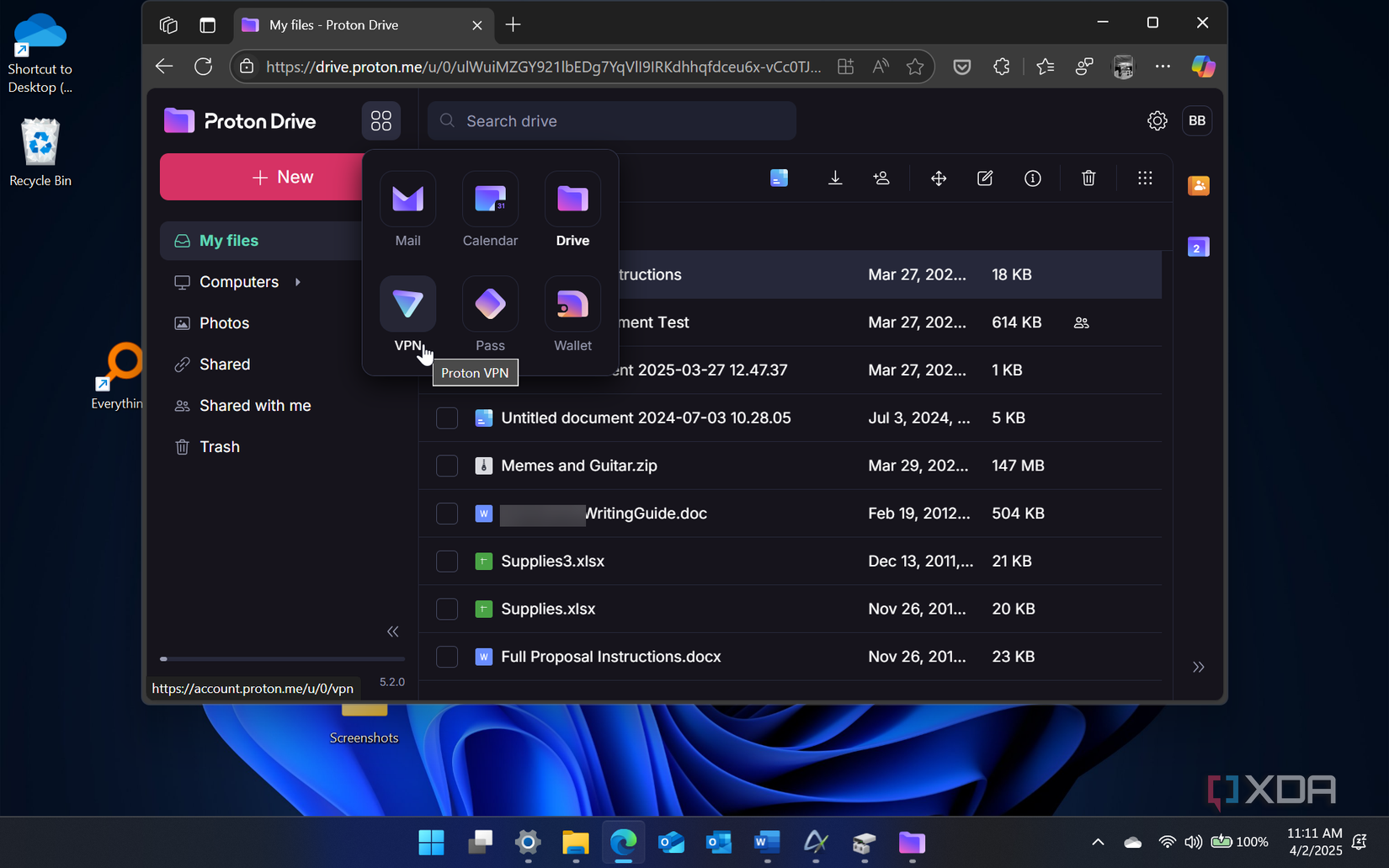Select checkbox beside WritingGuide.doc
The width and height of the screenshot is (1389, 868).
(x=447, y=514)
